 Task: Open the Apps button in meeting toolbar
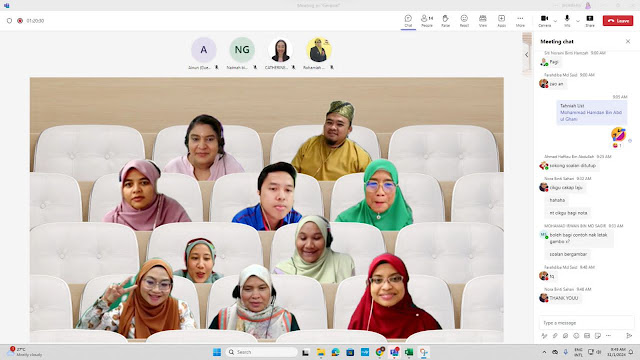coord(501,21)
